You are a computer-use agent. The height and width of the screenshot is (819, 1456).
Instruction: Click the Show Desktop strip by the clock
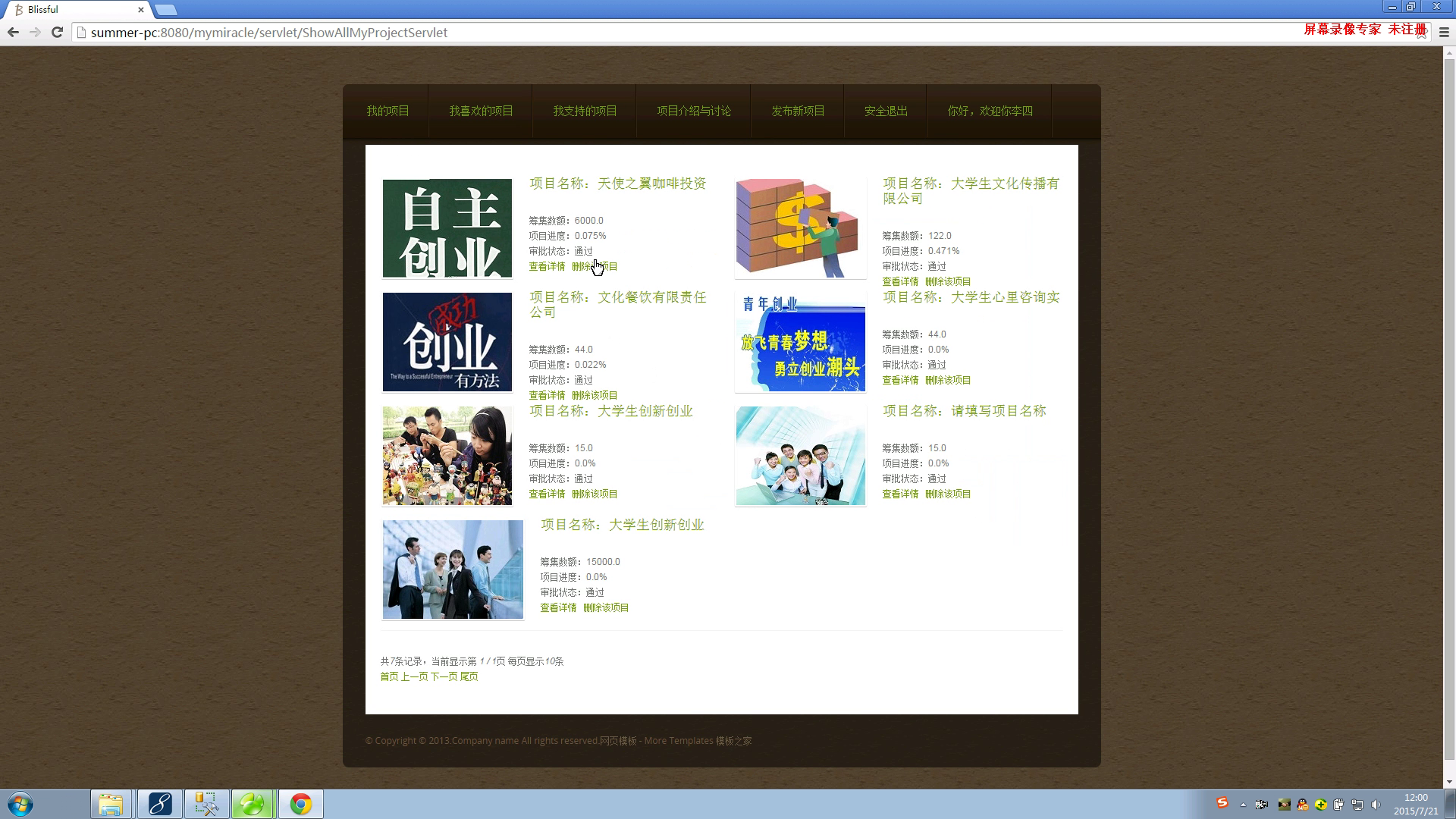1450,804
